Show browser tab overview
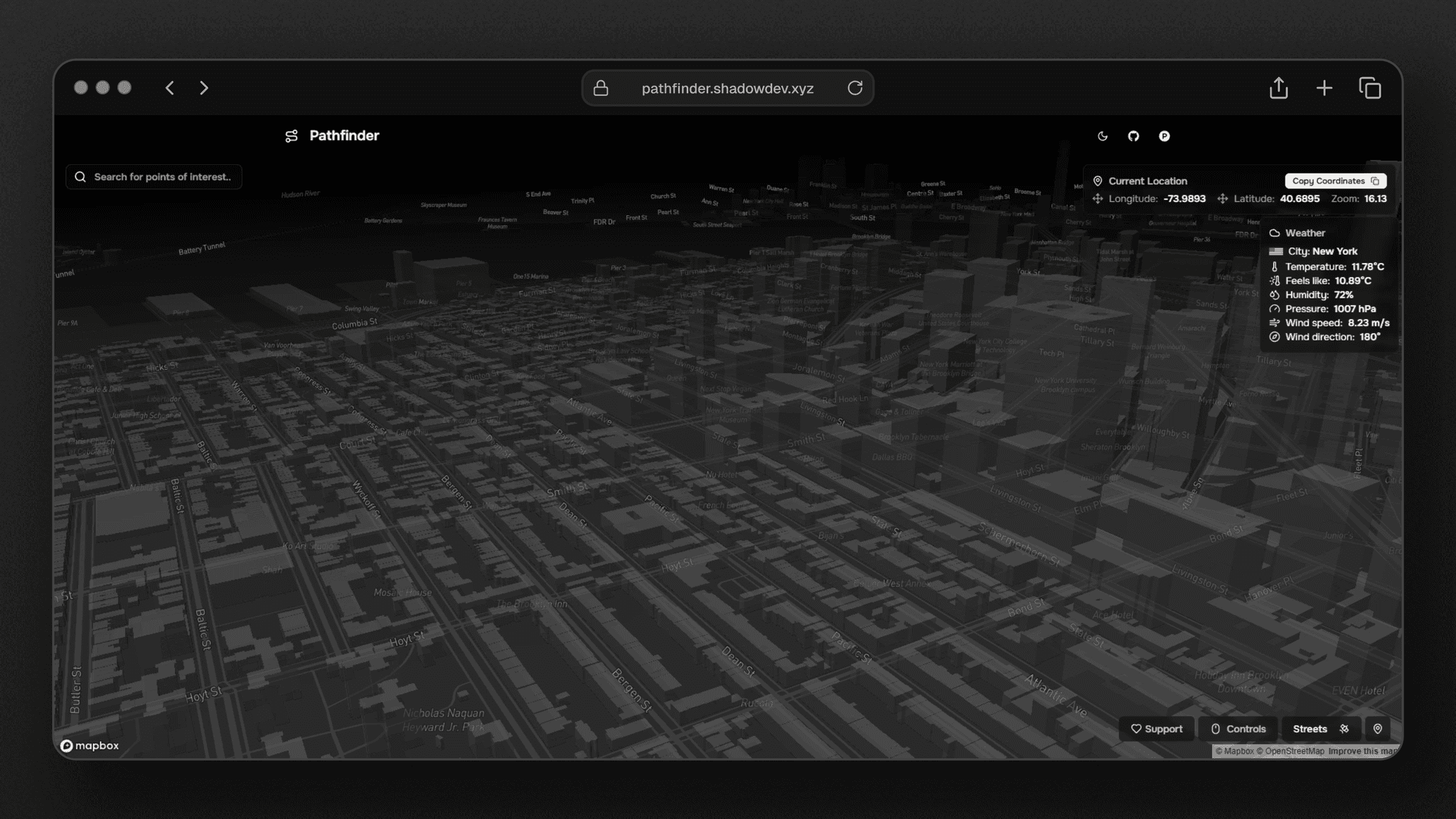 (1369, 88)
